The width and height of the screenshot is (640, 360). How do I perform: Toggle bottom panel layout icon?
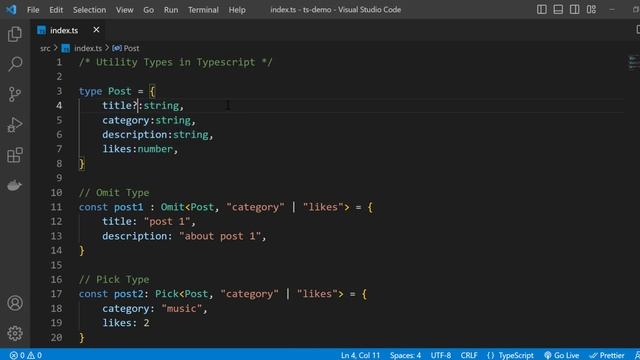tap(558, 9)
